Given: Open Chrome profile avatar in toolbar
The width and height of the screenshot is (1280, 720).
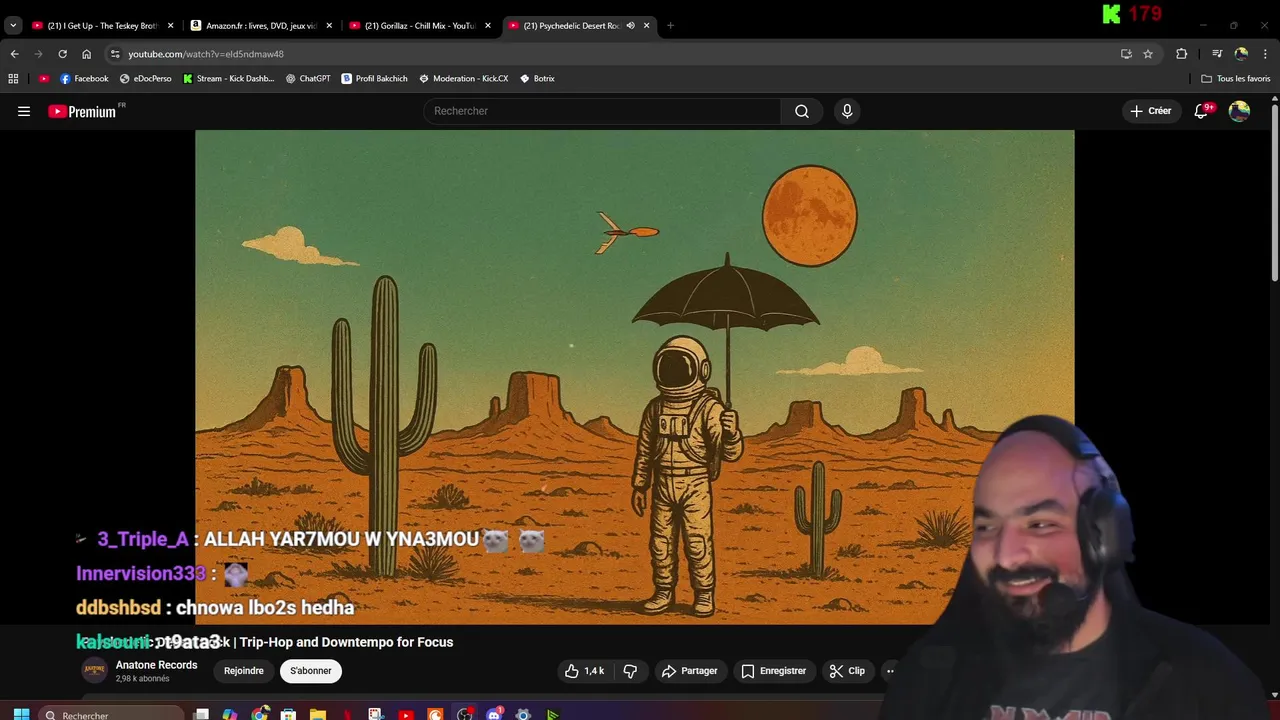Looking at the screenshot, I should click(1241, 54).
